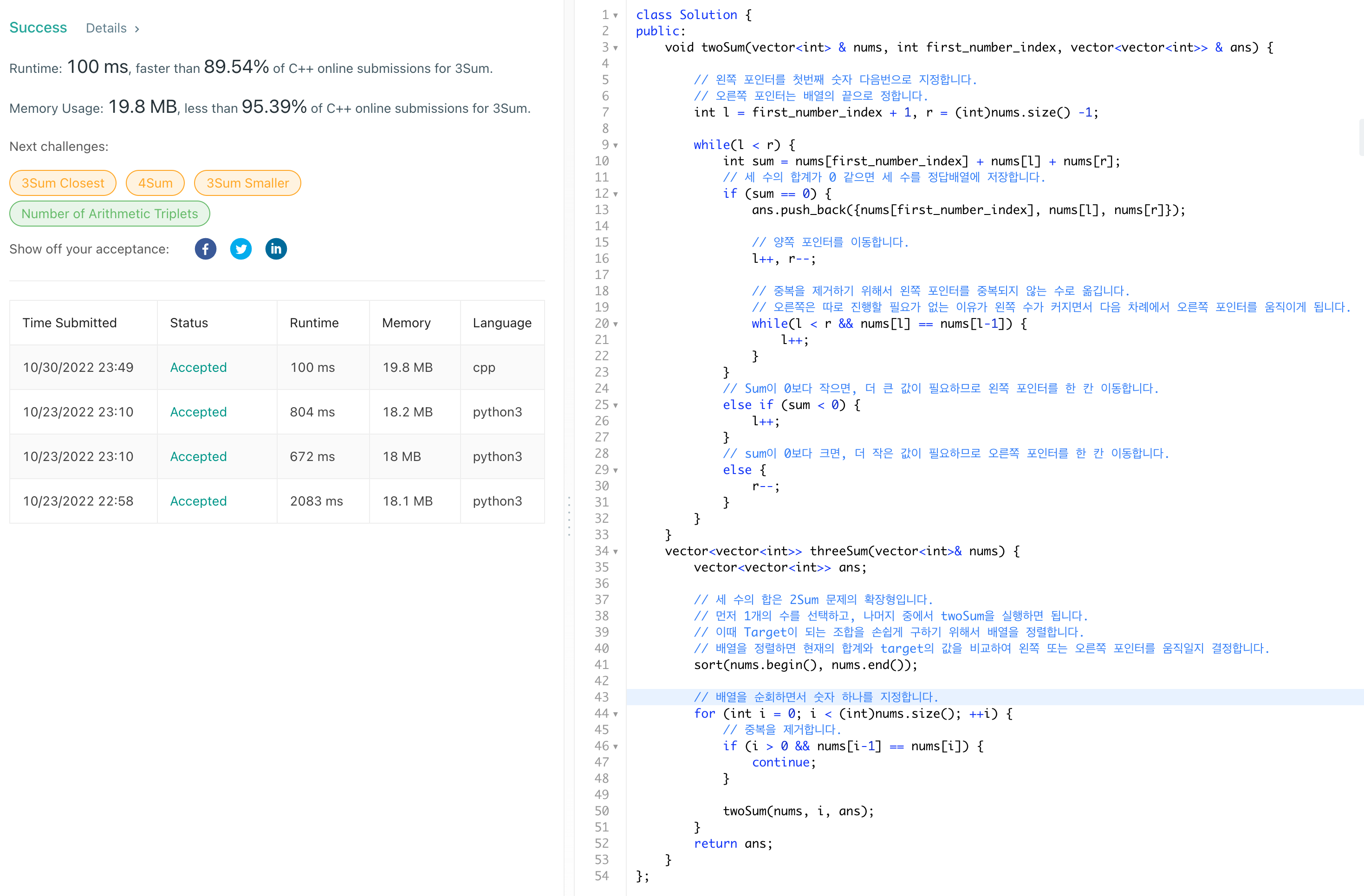
Task: Share acceptance on Facebook icon
Action: click(205, 249)
